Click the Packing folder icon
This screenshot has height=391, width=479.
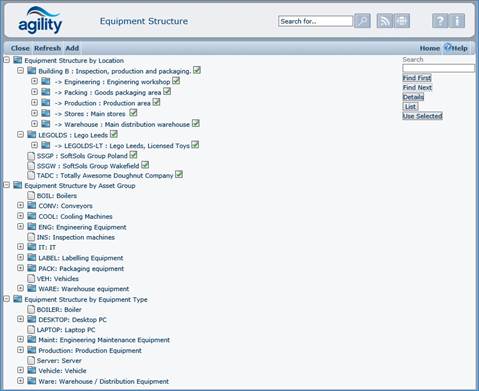(46, 92)
